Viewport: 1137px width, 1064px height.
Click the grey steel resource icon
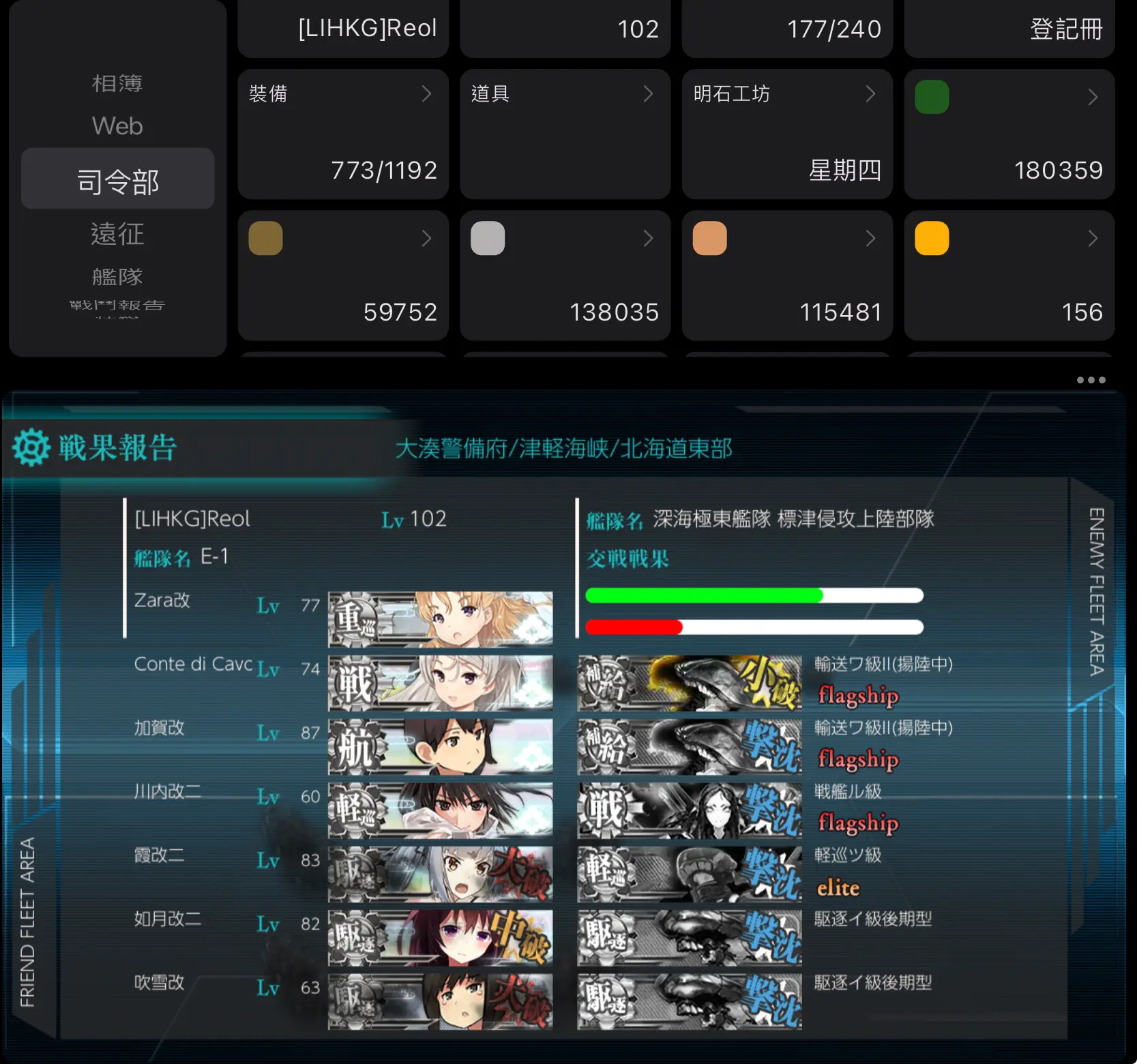coord(488,239)
